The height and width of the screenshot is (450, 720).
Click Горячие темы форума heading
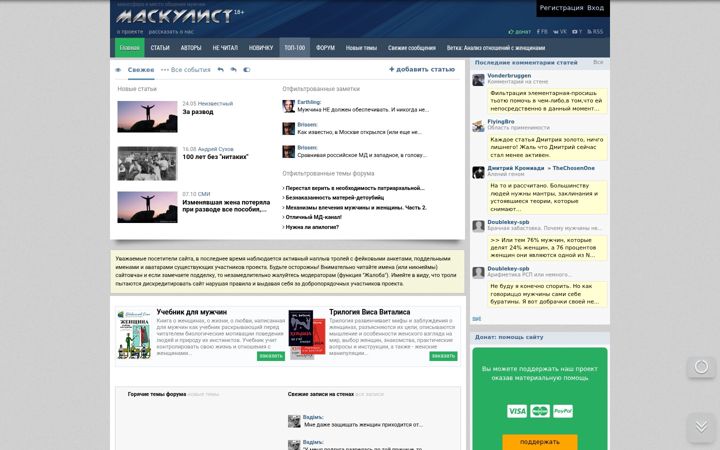157,394
